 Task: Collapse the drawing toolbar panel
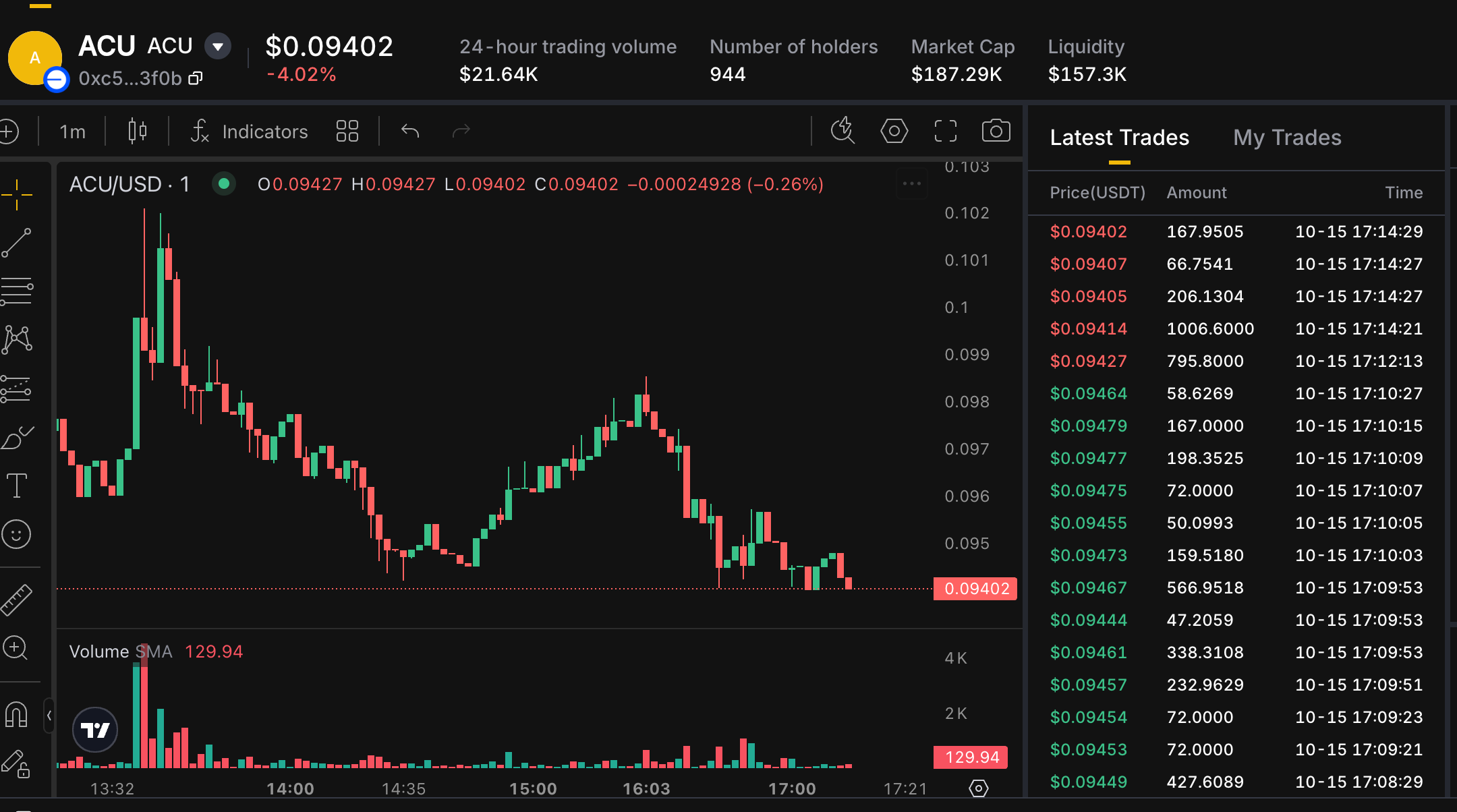tap(49, 715)
